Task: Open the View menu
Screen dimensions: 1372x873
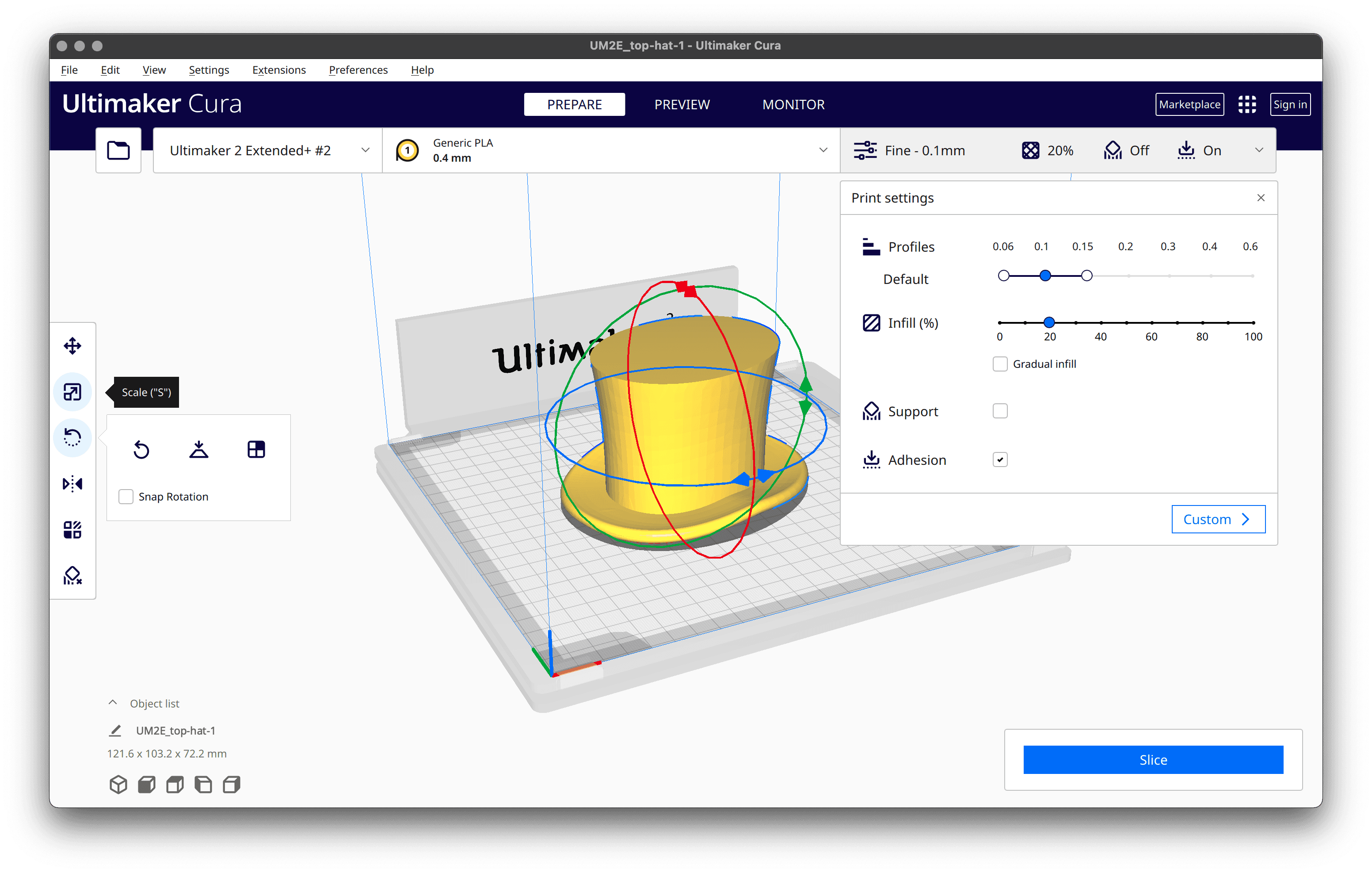Action: pos(154,69)
